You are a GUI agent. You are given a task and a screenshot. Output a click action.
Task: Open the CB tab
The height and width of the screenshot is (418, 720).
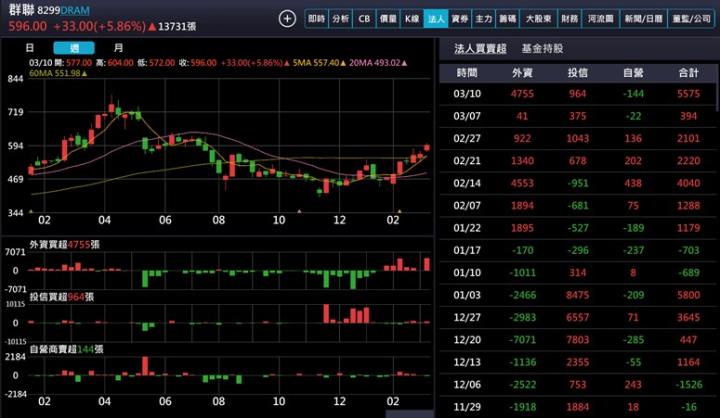click(x=364, y=19)
